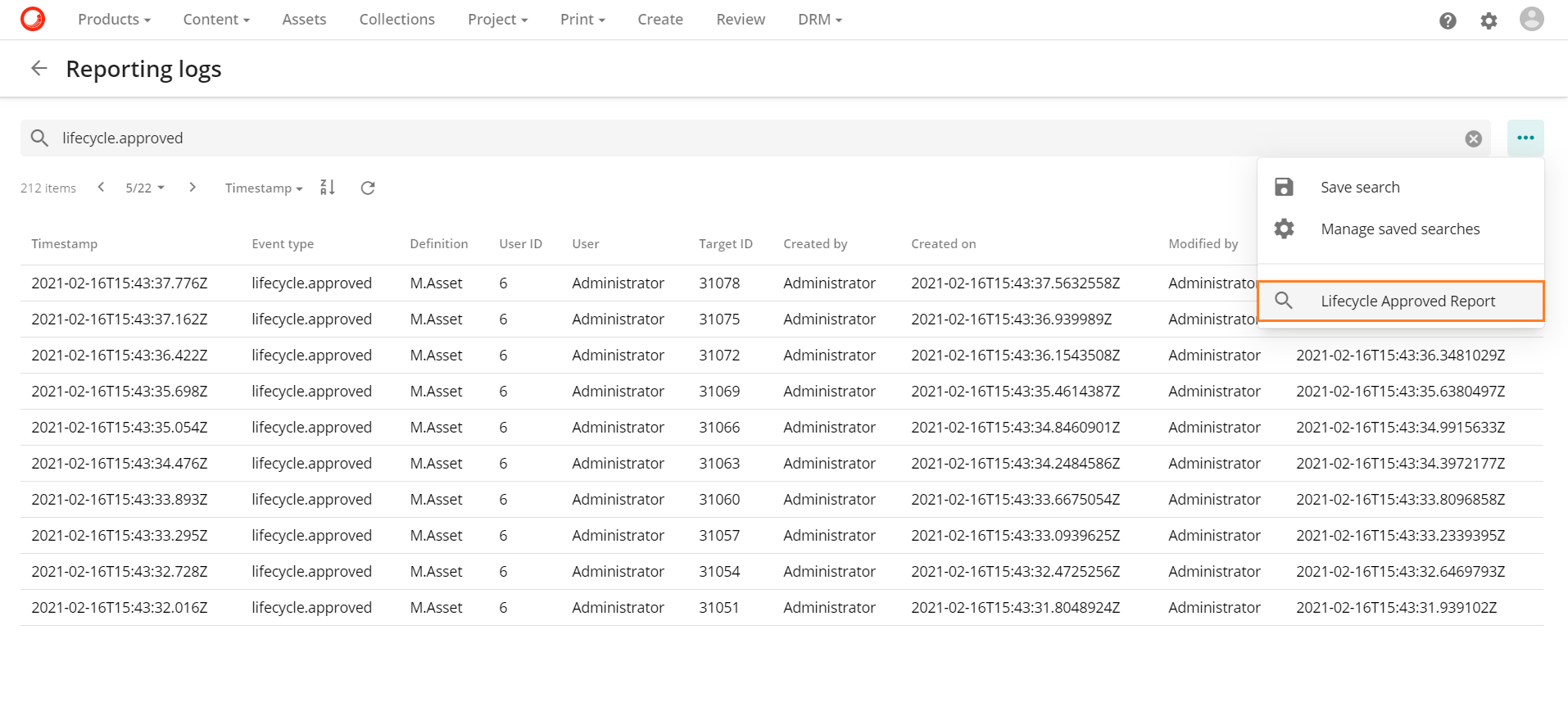The width and height of the screenshot is (1568, 725).
Task: Open the Review tab
Action: [741, 19]
